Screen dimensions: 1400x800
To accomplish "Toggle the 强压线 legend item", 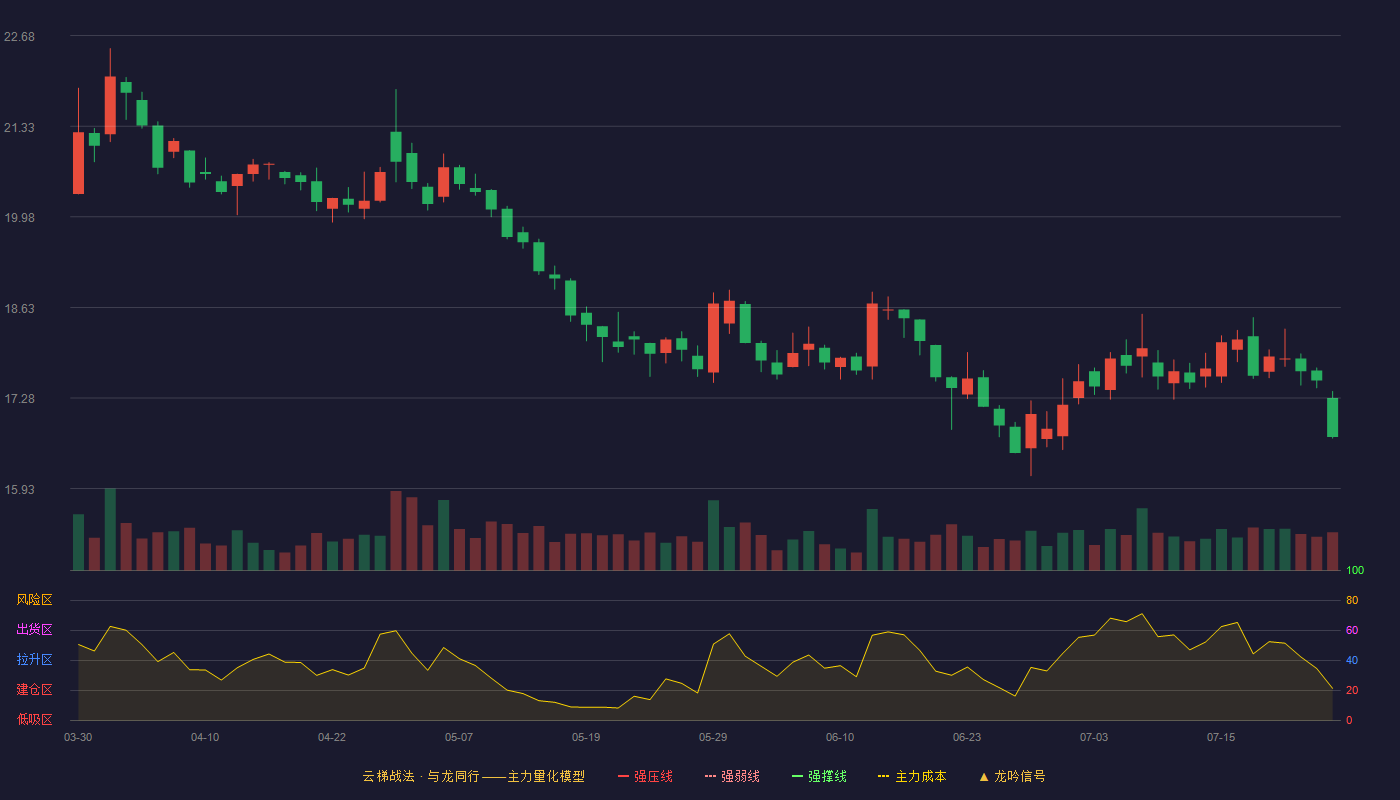I will tap(645, 776).
